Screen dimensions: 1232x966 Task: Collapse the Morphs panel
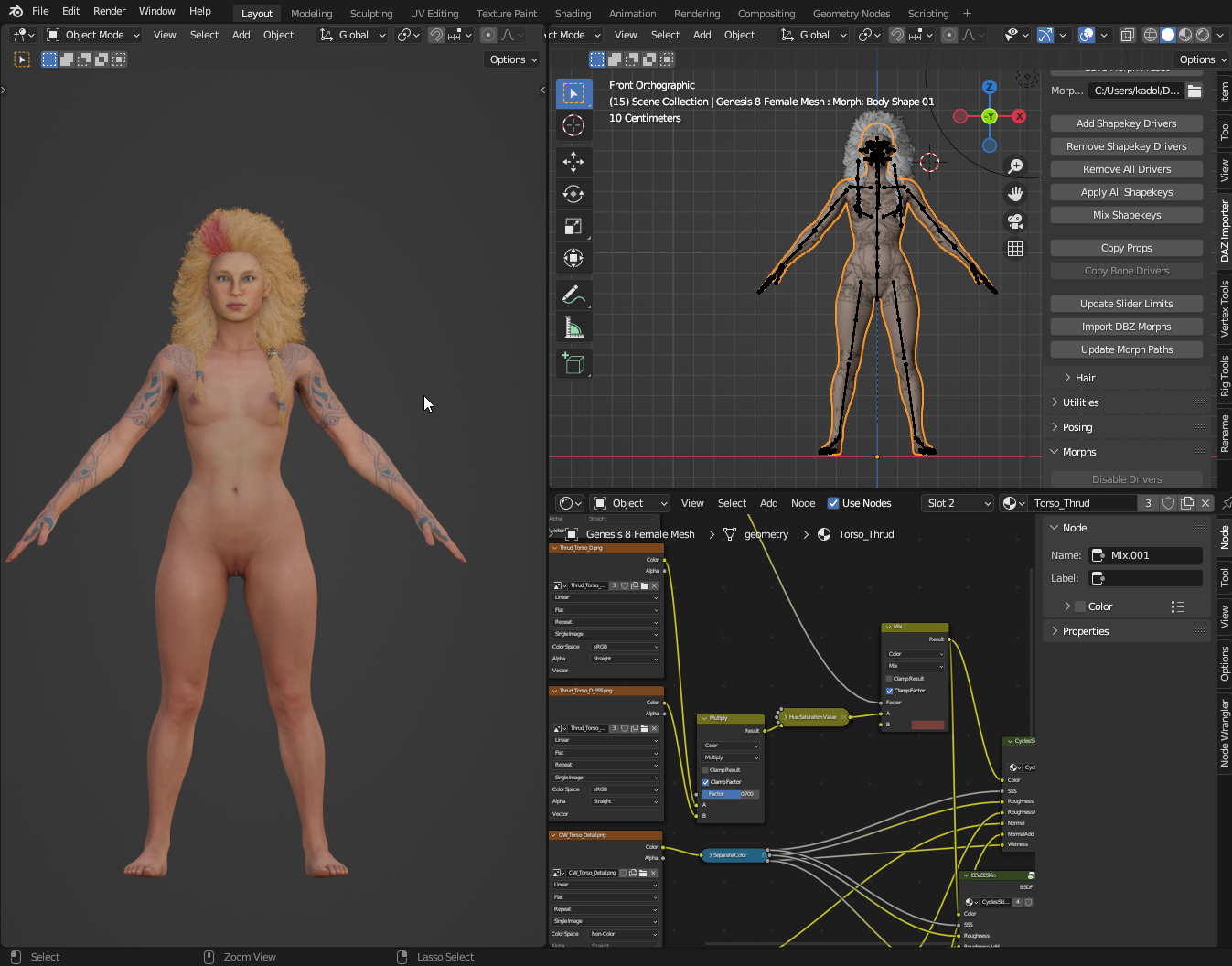point(1078,452)
